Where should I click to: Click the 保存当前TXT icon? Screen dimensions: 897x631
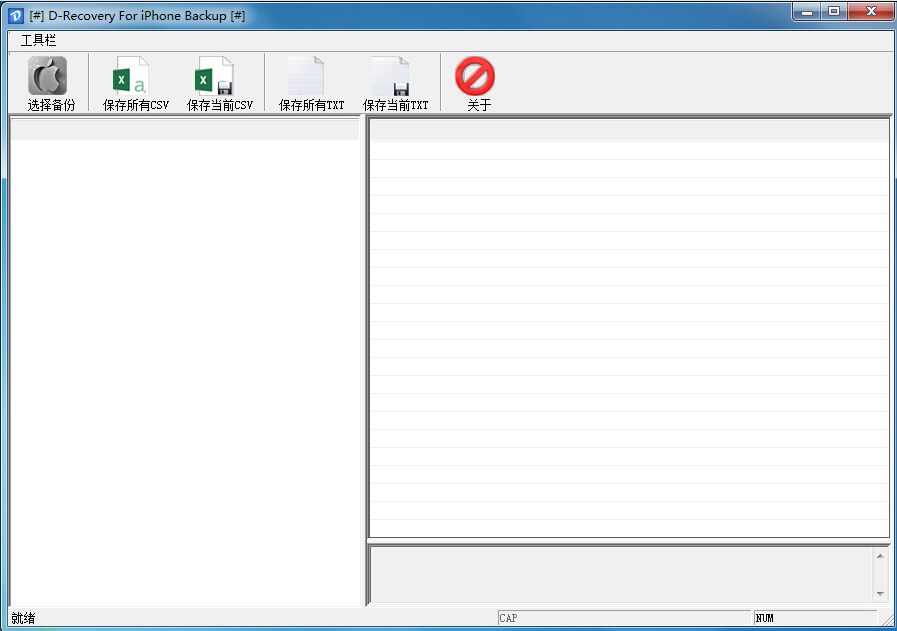pyautogui.click(x=390, y=76)
